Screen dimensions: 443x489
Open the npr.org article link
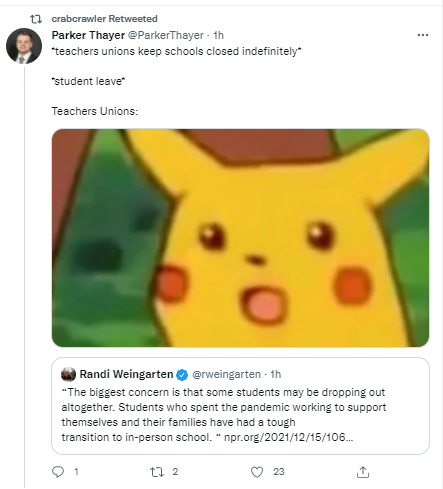coord(289,437)
